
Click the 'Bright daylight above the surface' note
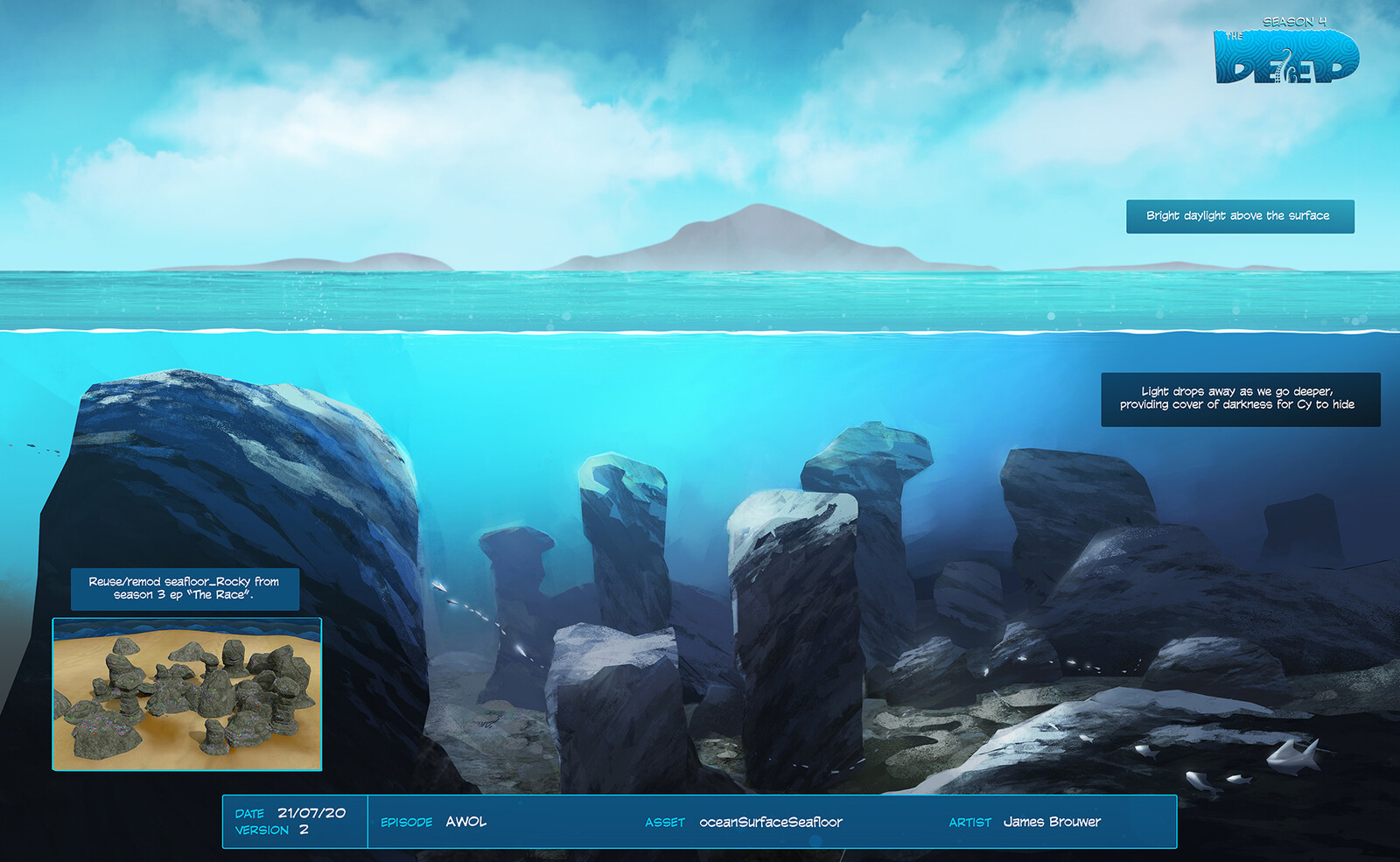click(1240, 216)
